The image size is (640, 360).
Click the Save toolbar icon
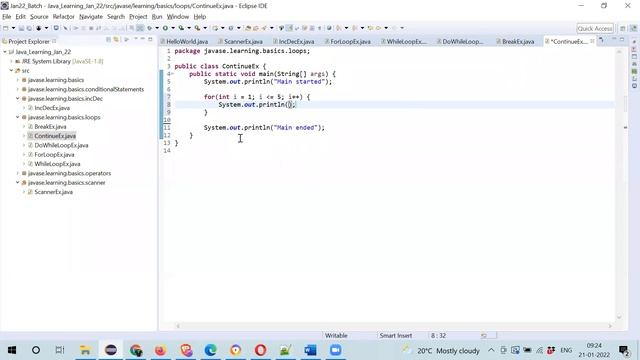(21, 28)
